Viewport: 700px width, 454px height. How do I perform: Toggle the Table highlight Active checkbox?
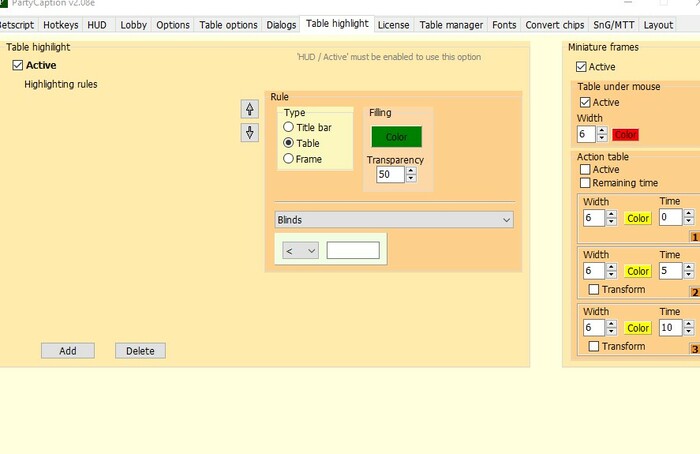tap(18, 65)
